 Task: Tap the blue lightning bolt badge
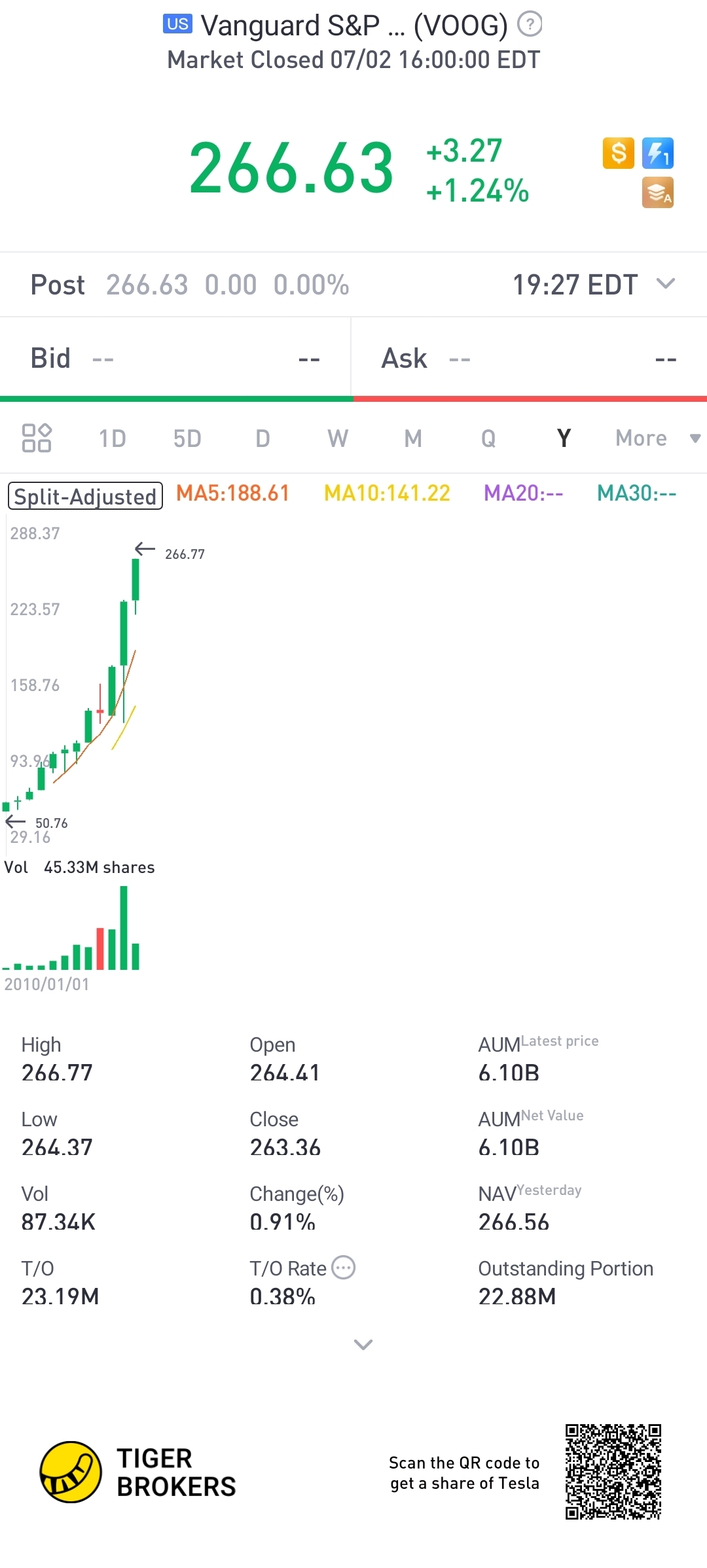658,153
